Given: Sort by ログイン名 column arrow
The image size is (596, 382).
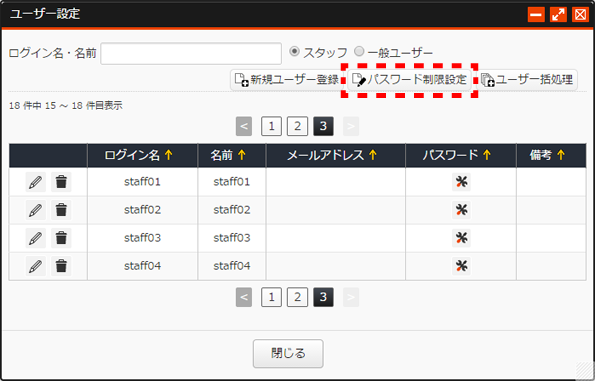Looking at the screenshot, I should [169, 155].
